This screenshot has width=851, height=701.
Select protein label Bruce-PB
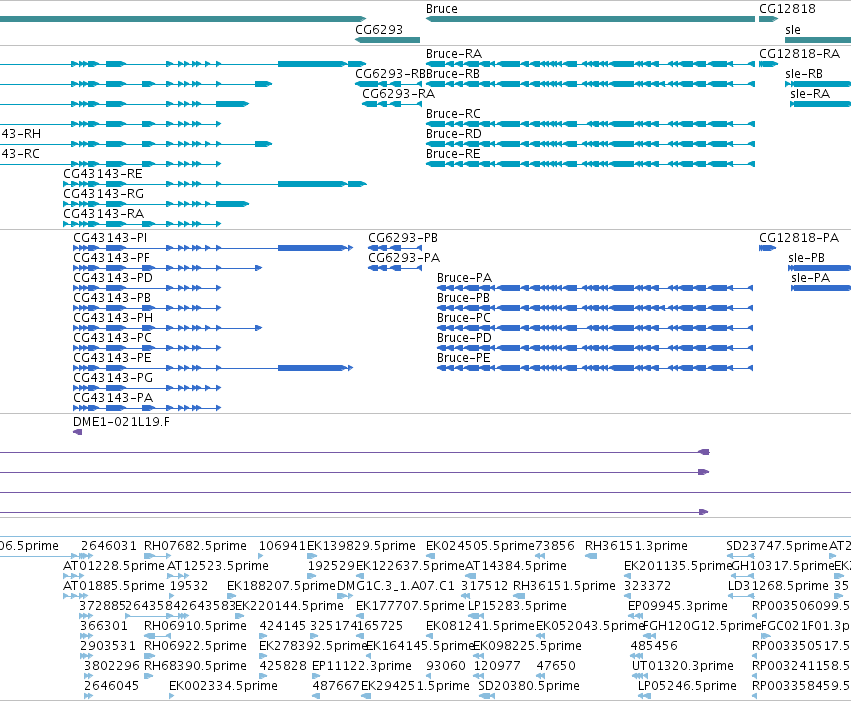tap(463, 298)
